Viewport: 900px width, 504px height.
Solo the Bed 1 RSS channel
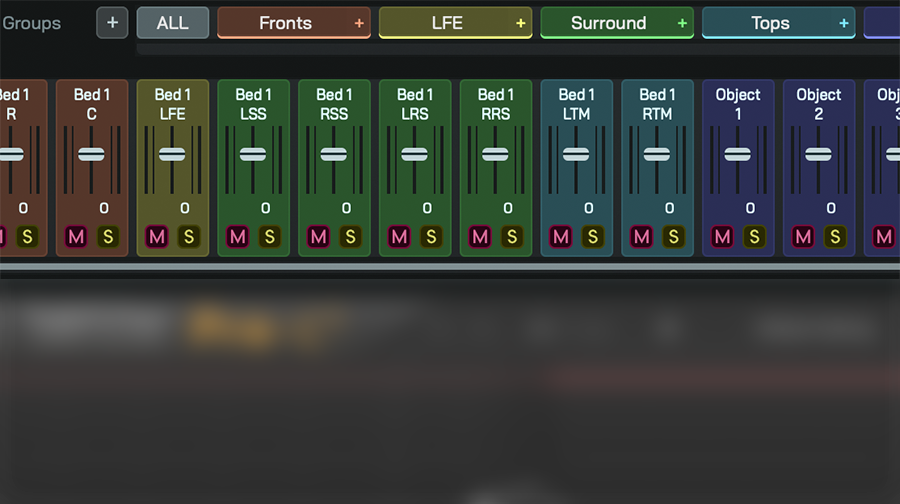point(351,237)
